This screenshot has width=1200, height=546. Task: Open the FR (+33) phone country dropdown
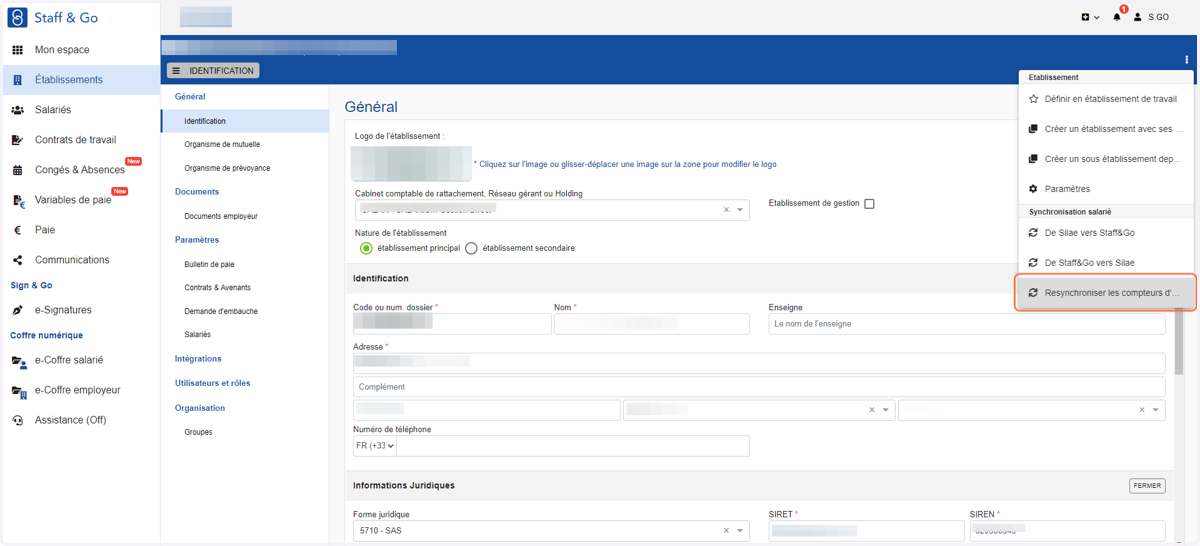coord(375,446)
